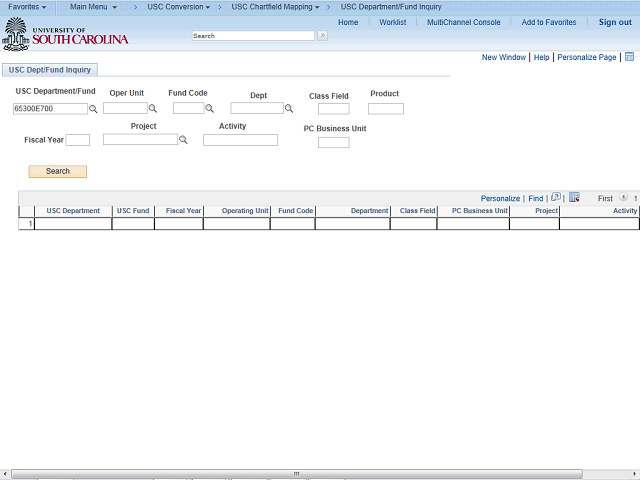Click the Fiscal Year input box

tap(78, 140)
